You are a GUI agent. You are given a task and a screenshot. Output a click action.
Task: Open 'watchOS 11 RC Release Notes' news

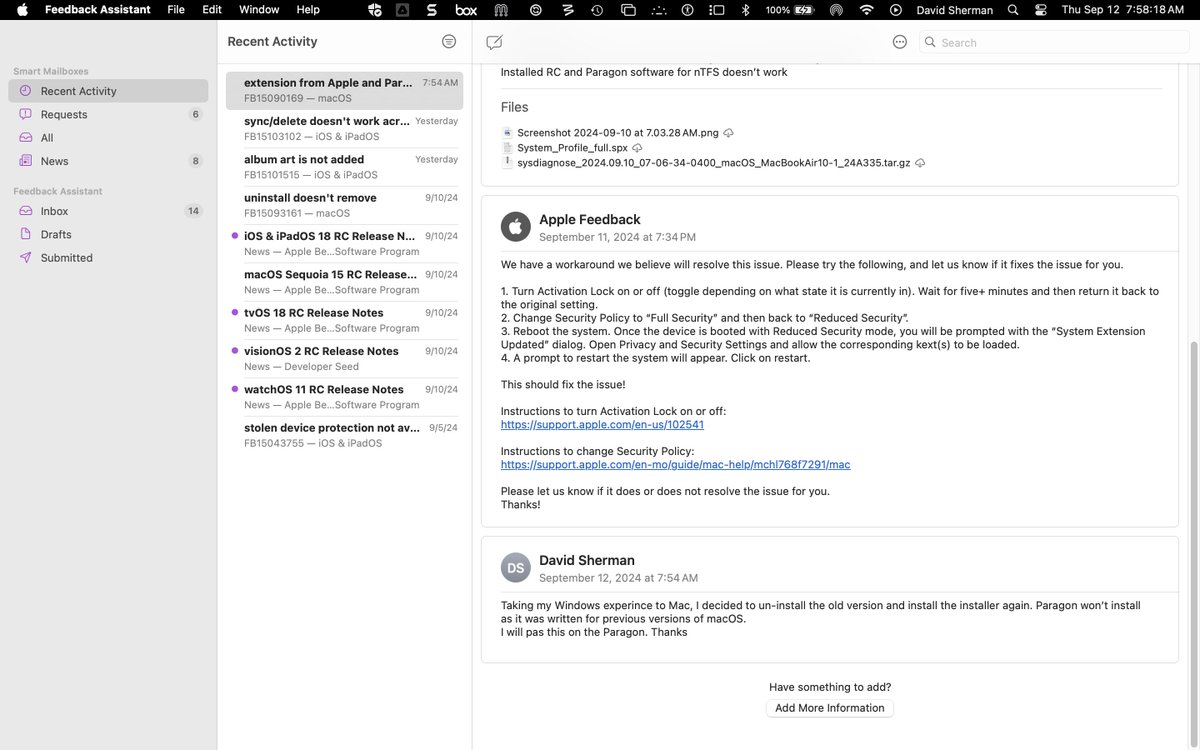[x=345, y=397]
